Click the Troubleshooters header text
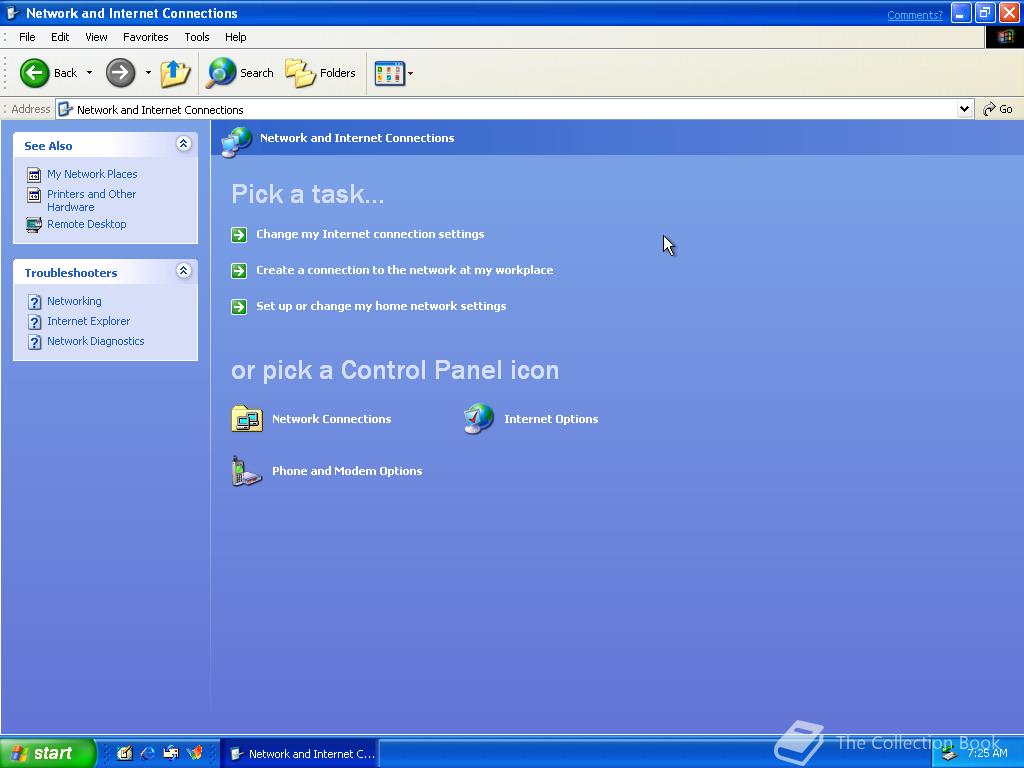The width and height of the screenshot is (1024, 768). [x=71, y=273]
